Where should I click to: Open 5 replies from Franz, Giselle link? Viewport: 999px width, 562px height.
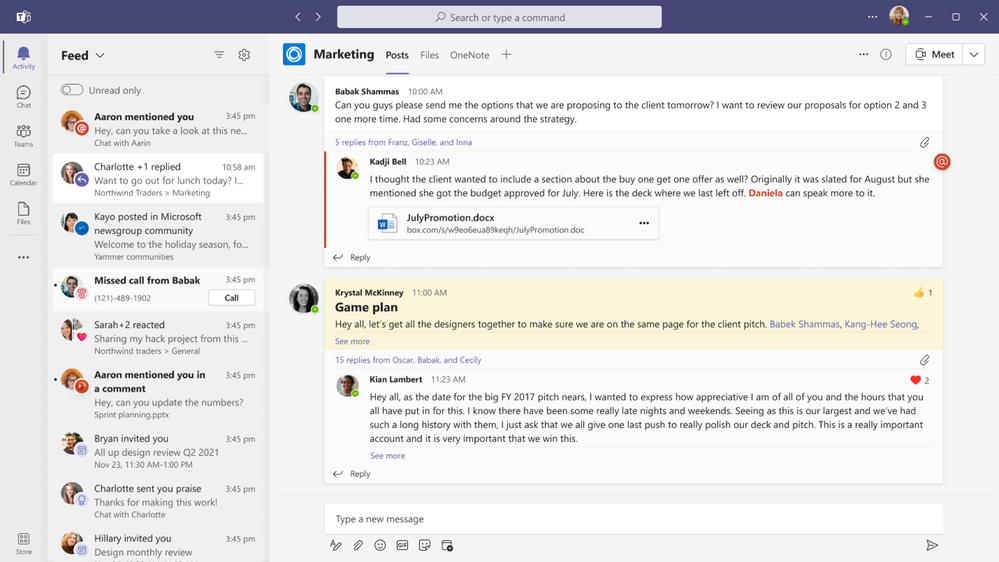pyautogui.click(x=403, y=142)
